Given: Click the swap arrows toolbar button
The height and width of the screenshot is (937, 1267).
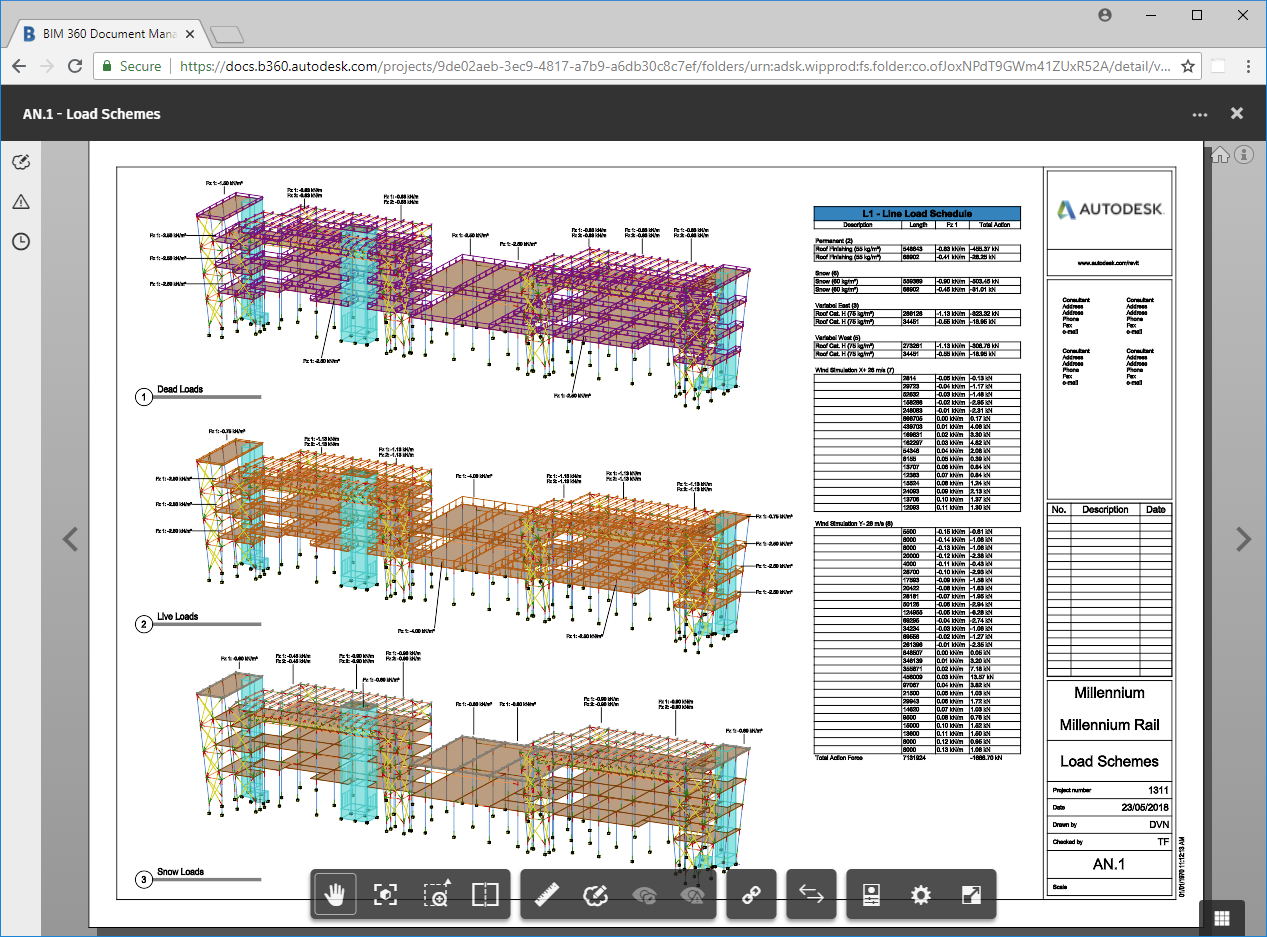Looking at the screenshot, I should (x=811, y=895).
